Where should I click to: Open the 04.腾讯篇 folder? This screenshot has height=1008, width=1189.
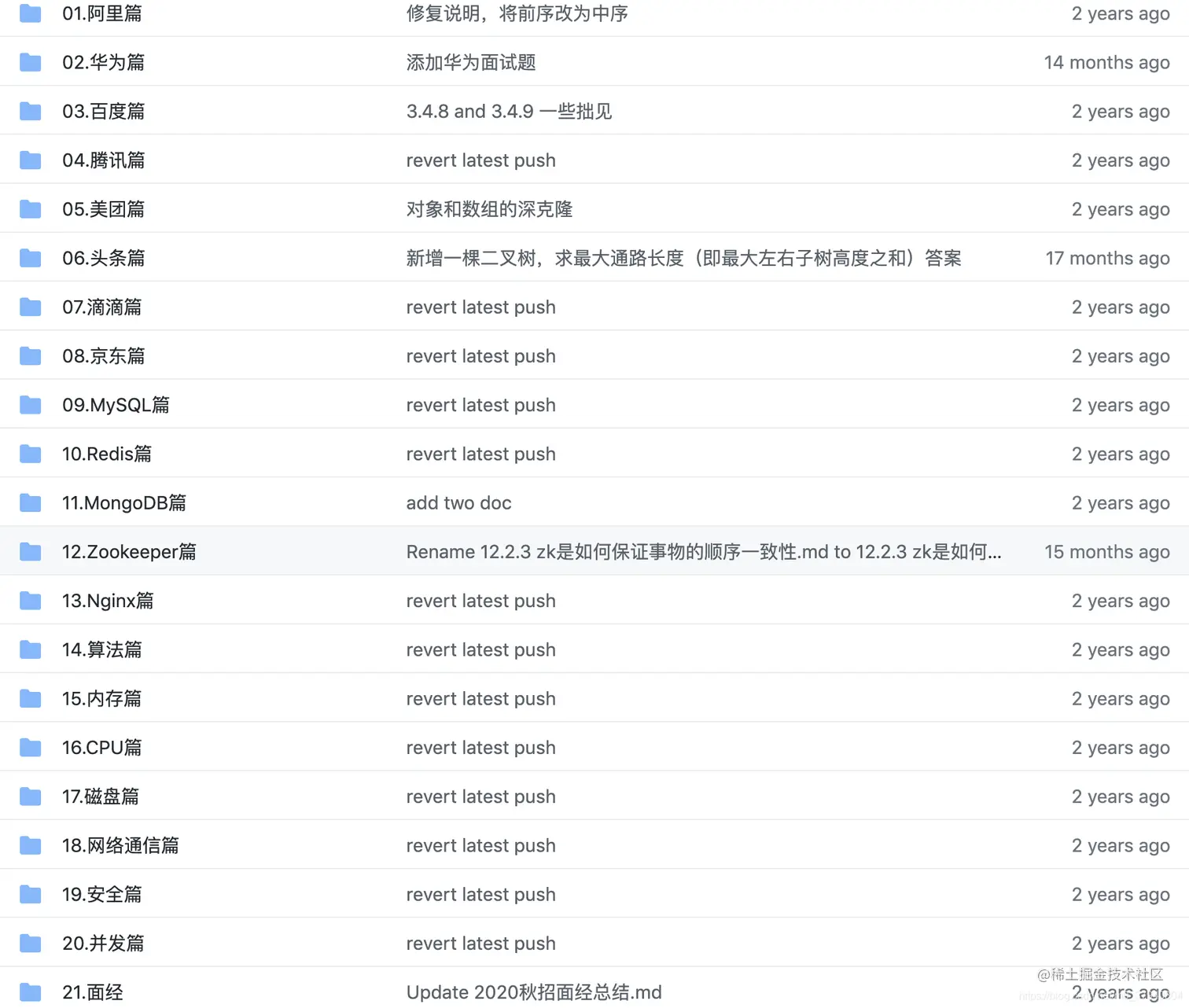pyautogui.click(x=104, y=160)
